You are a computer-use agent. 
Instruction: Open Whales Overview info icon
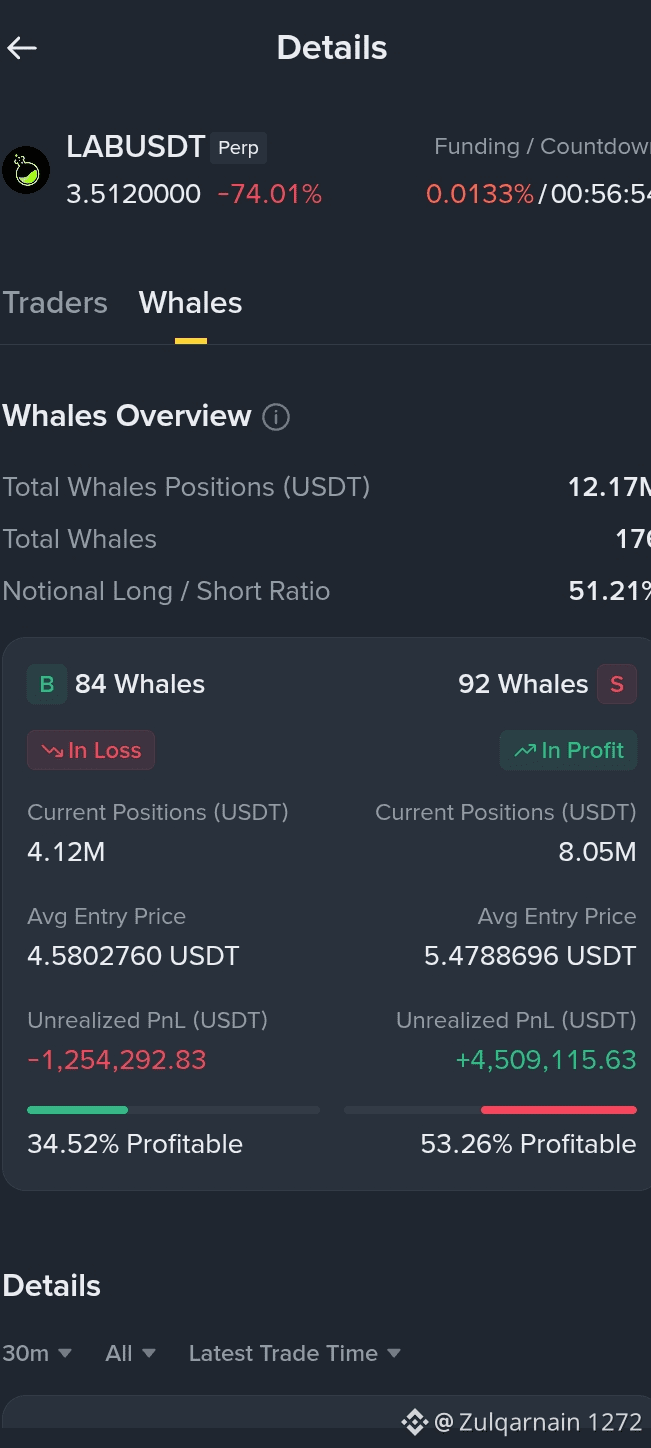(276, 417)
